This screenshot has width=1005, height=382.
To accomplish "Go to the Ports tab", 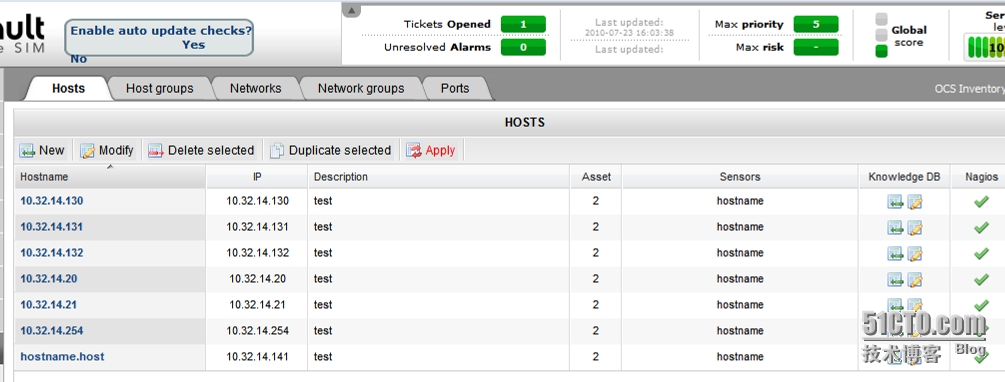I will pyautogui.click(x=455, y=88).
